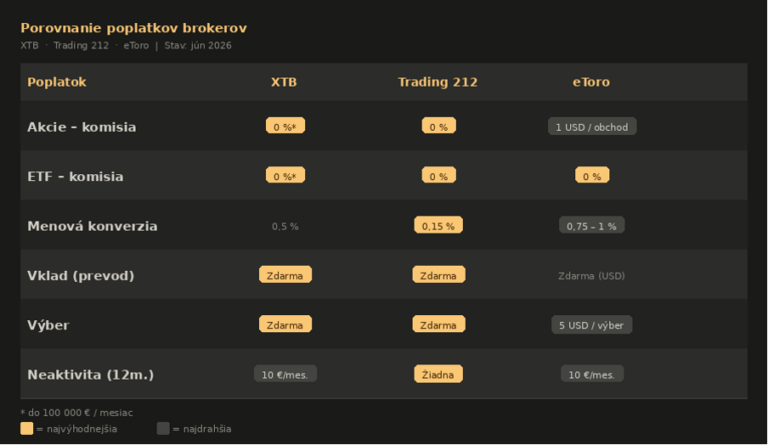Click XTB's 10 €/mes. inactivity badge

285,375
